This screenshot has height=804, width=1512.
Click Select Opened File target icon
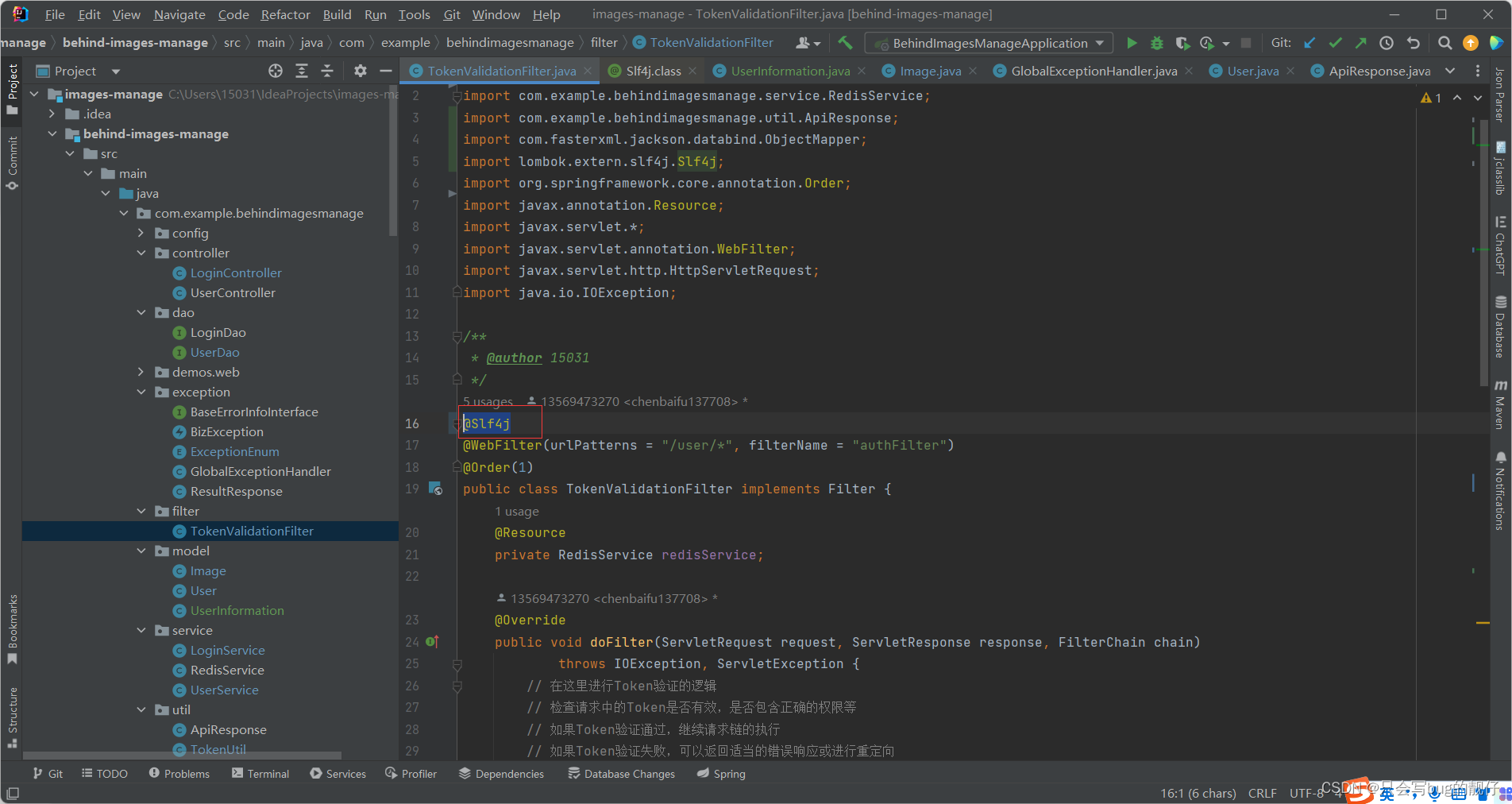click(x=276, y=71)
